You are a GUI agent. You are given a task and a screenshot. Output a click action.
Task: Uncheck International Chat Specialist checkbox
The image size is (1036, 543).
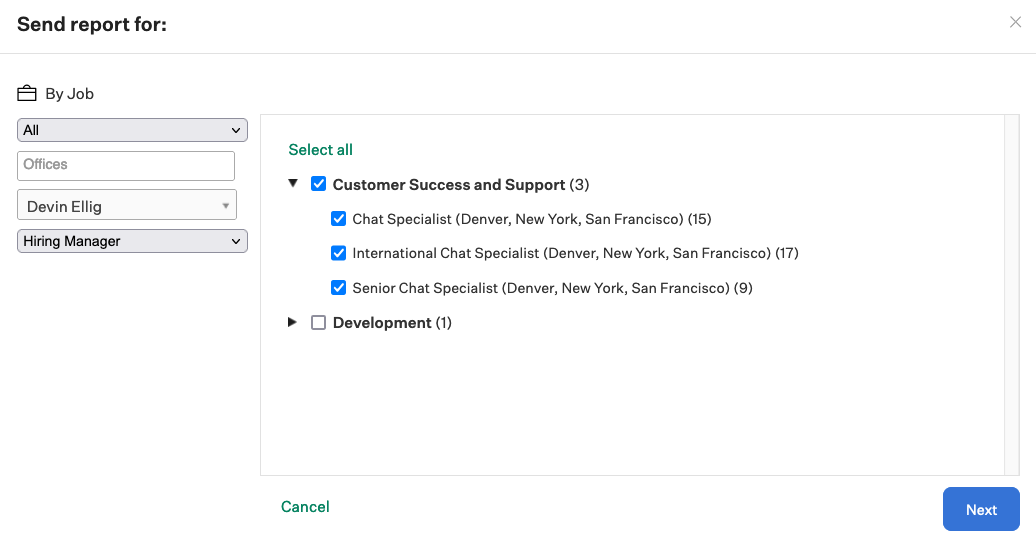tap(338, 253)
